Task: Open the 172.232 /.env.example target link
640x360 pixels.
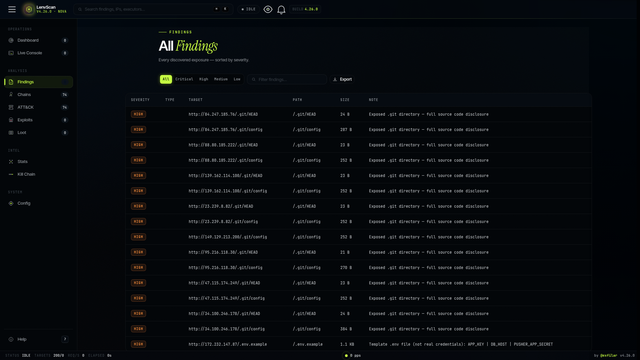Action: point(228,344)
